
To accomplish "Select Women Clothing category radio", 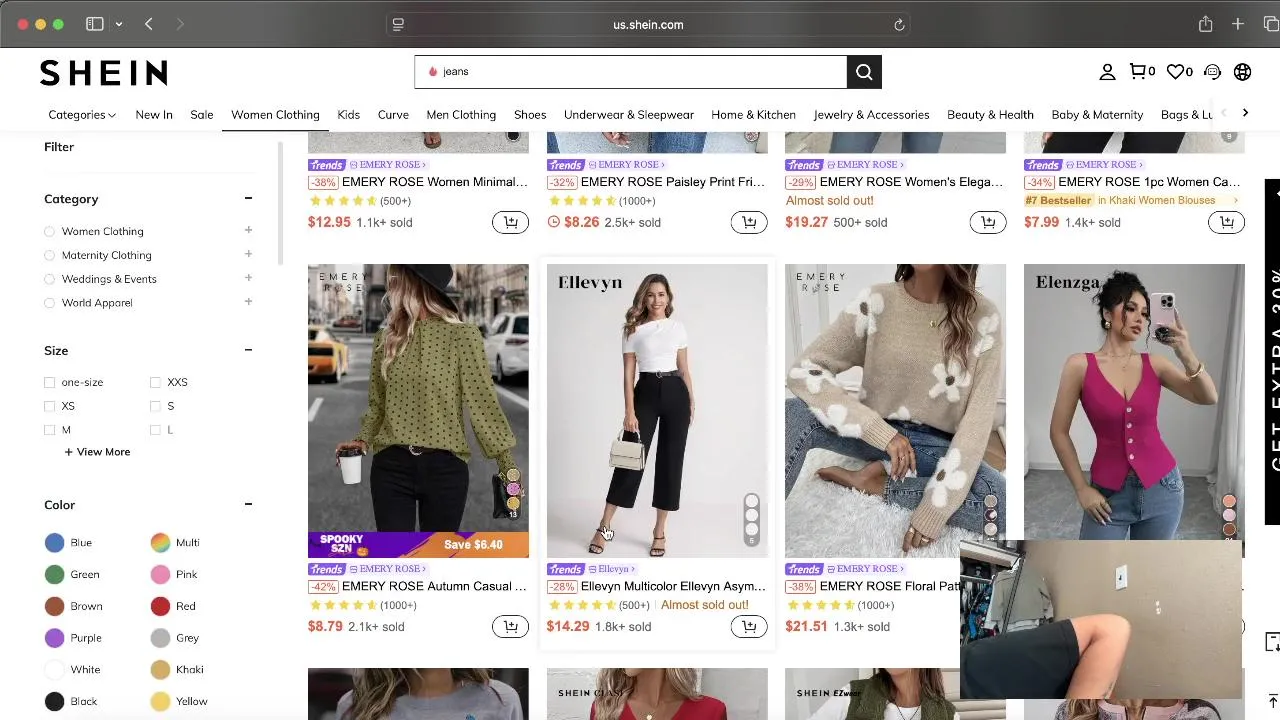I will click(49, 231).
